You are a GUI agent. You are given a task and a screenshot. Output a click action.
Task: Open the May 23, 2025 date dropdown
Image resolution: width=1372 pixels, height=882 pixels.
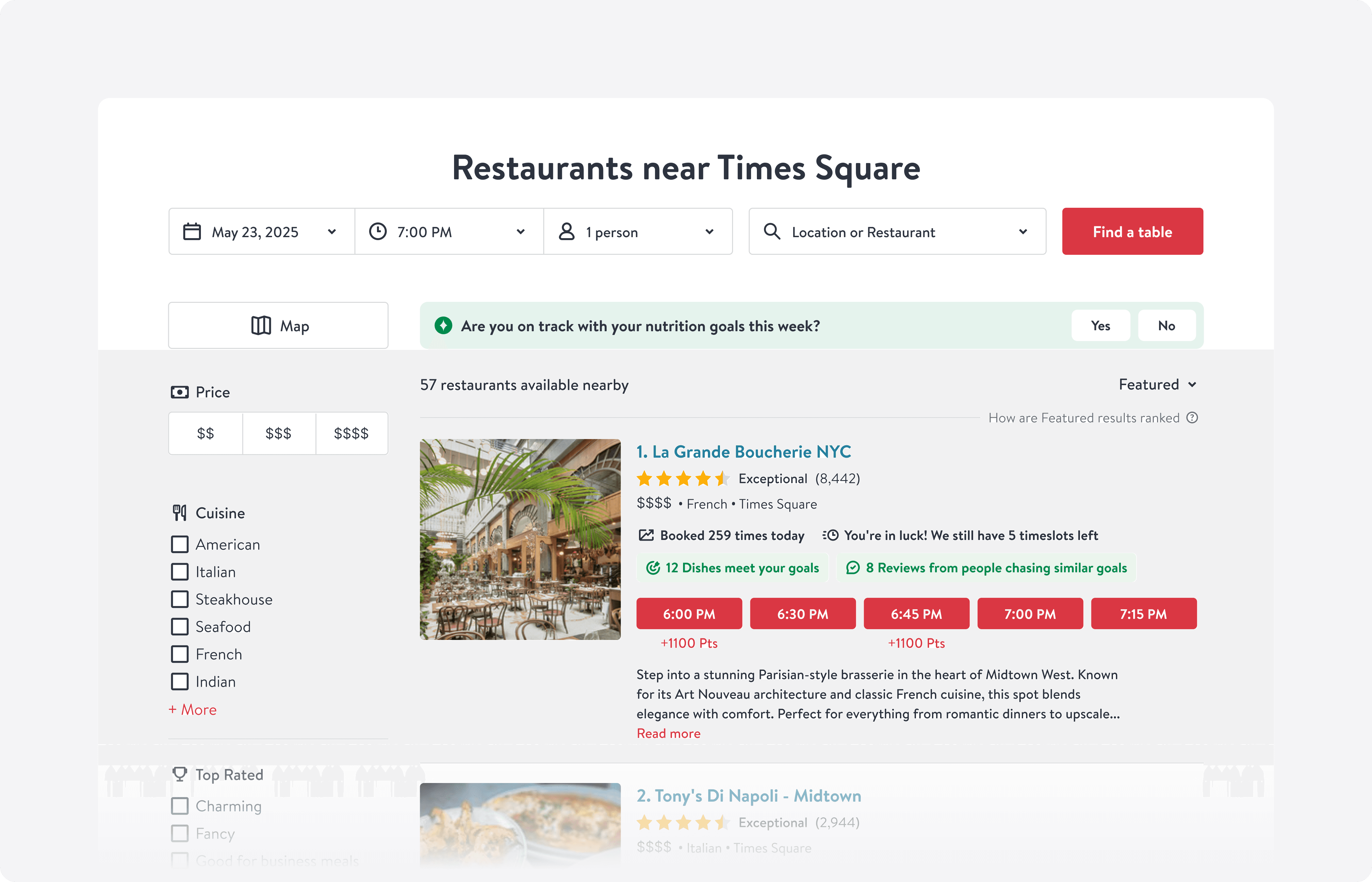click(261, 232)
